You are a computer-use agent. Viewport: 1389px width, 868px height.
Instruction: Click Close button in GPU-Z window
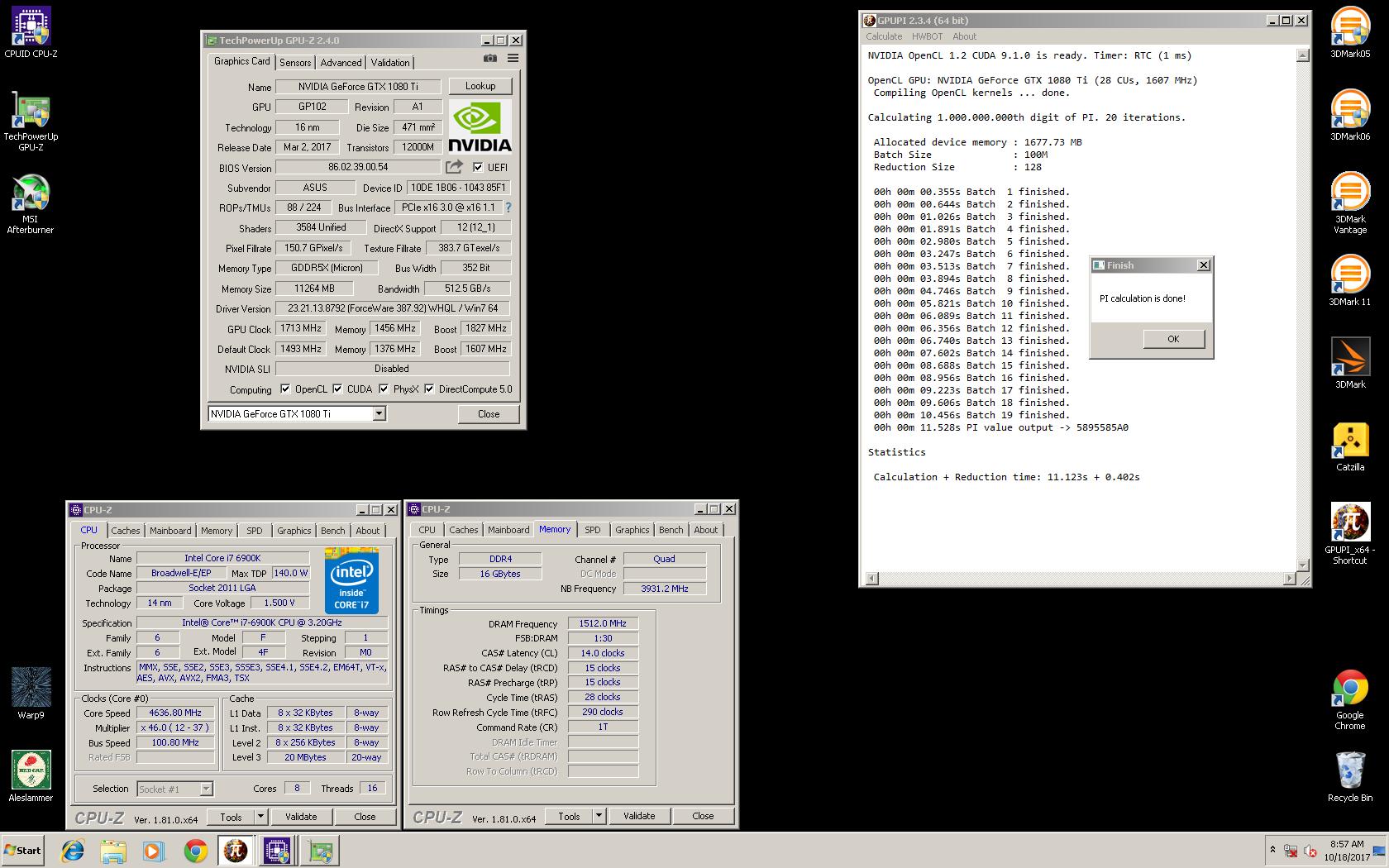point(489,414)
